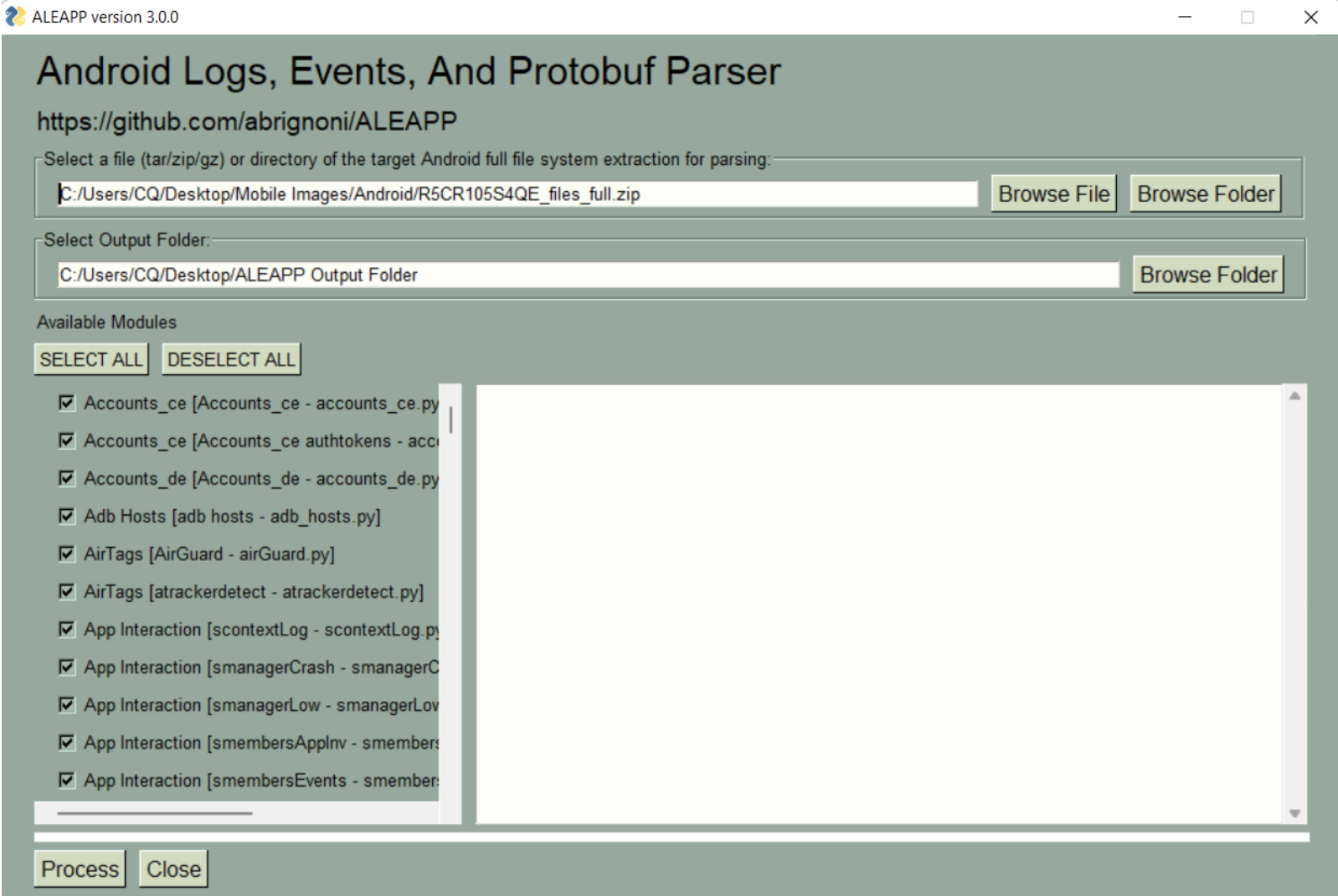Click 'Available Modules' heading text
1338x896 pixels.
[106, 322]
